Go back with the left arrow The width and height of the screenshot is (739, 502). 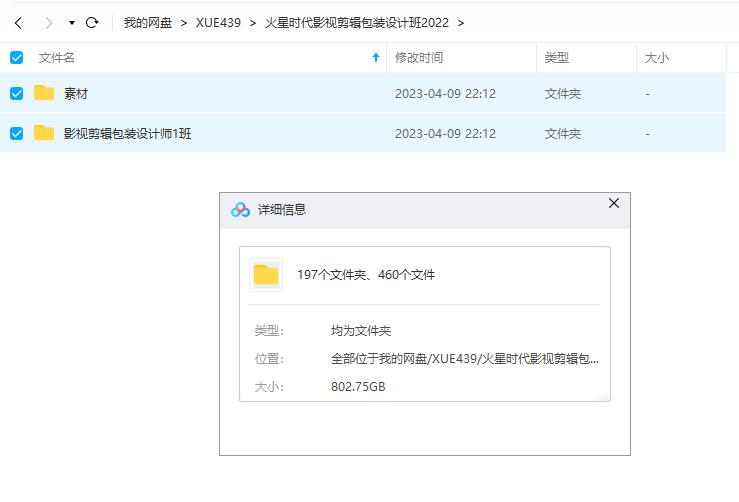(x=18, y=23)
